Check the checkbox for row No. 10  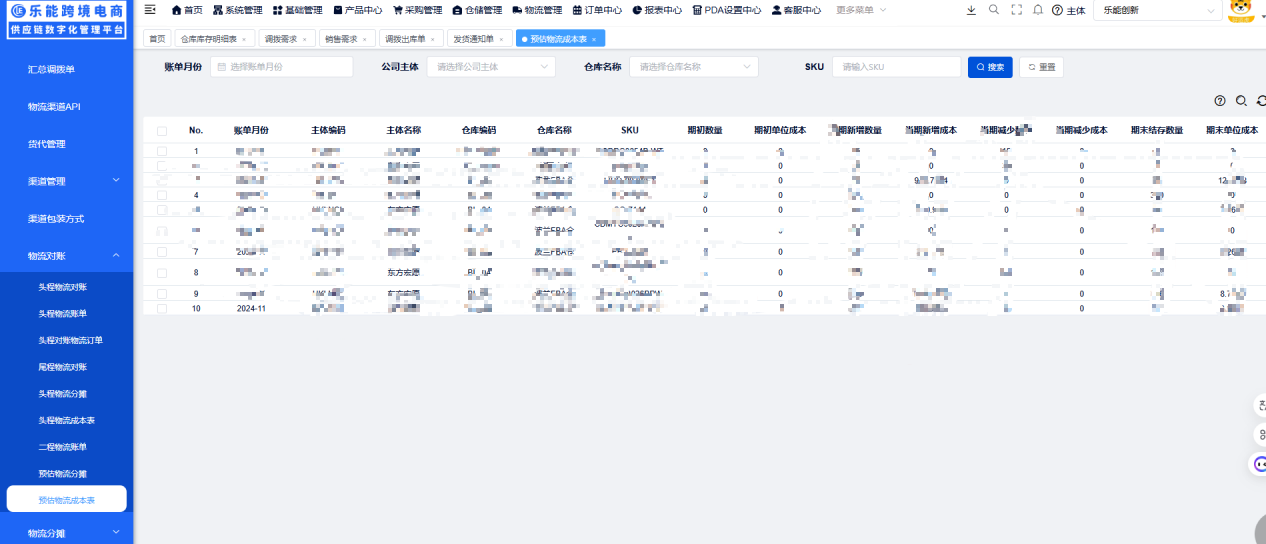pyautogui.click(x=162, y=309)
